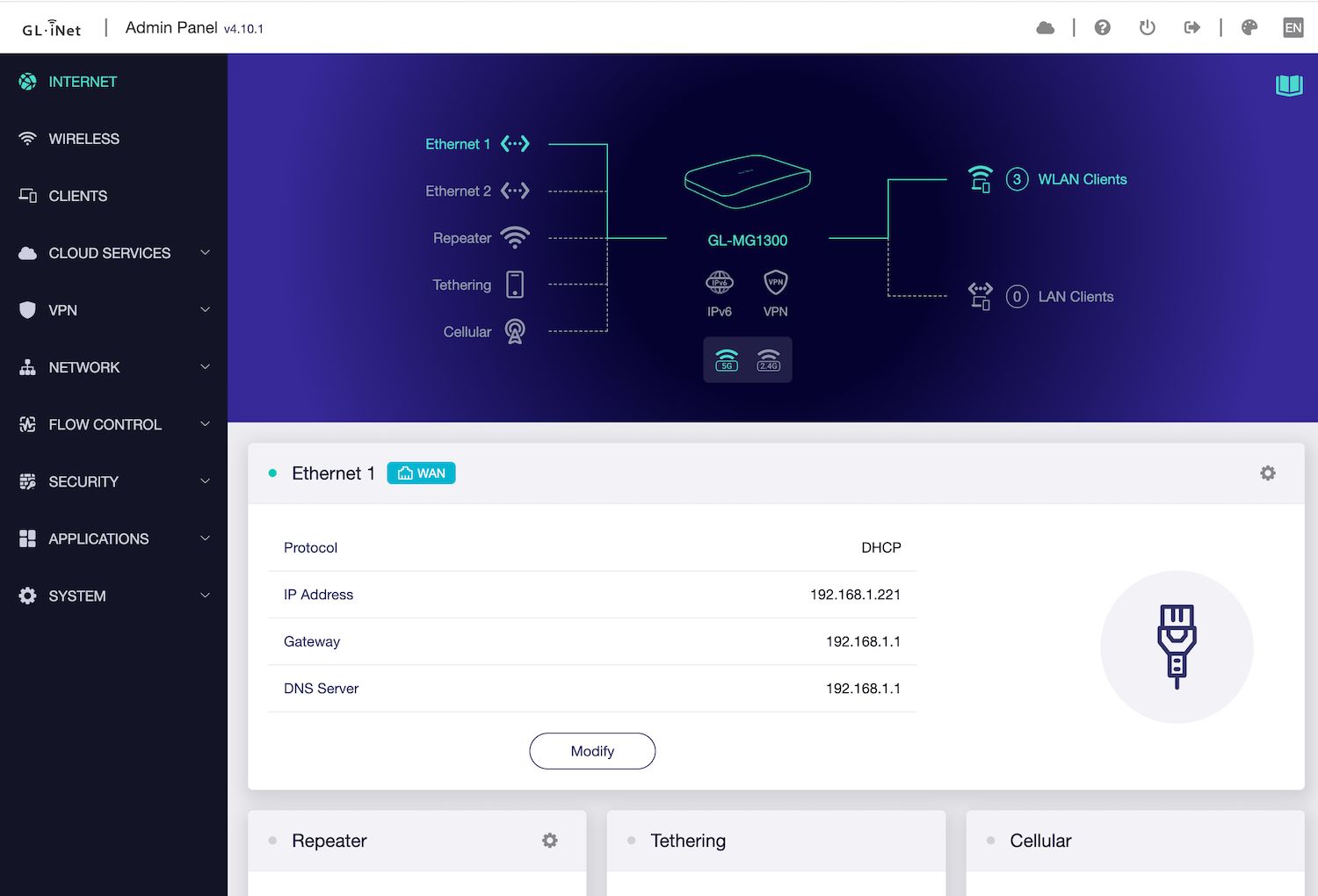Click the IP Address value 192.168.1.221
The image size is (1318, 896).
point(855,595)
